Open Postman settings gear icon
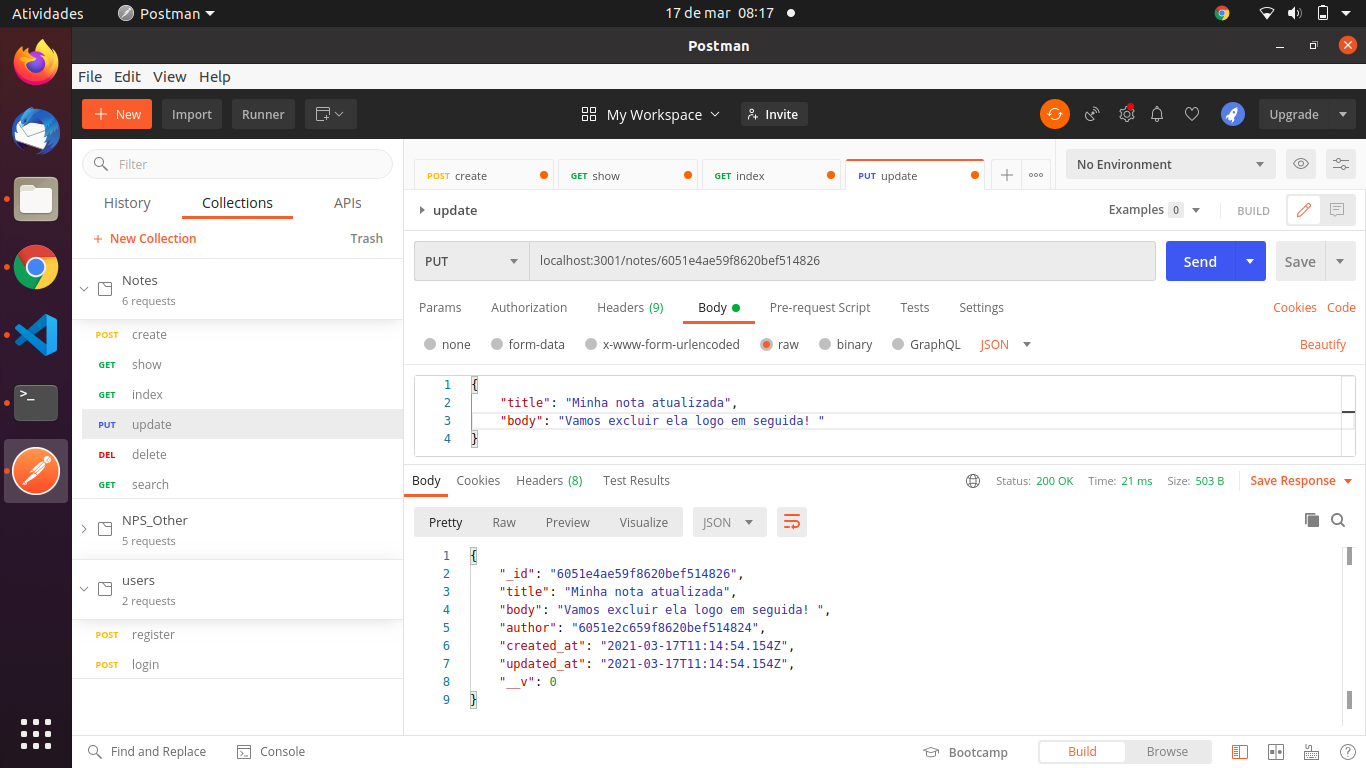This screenshot has width=1366, height=768. coord(1126,114)
